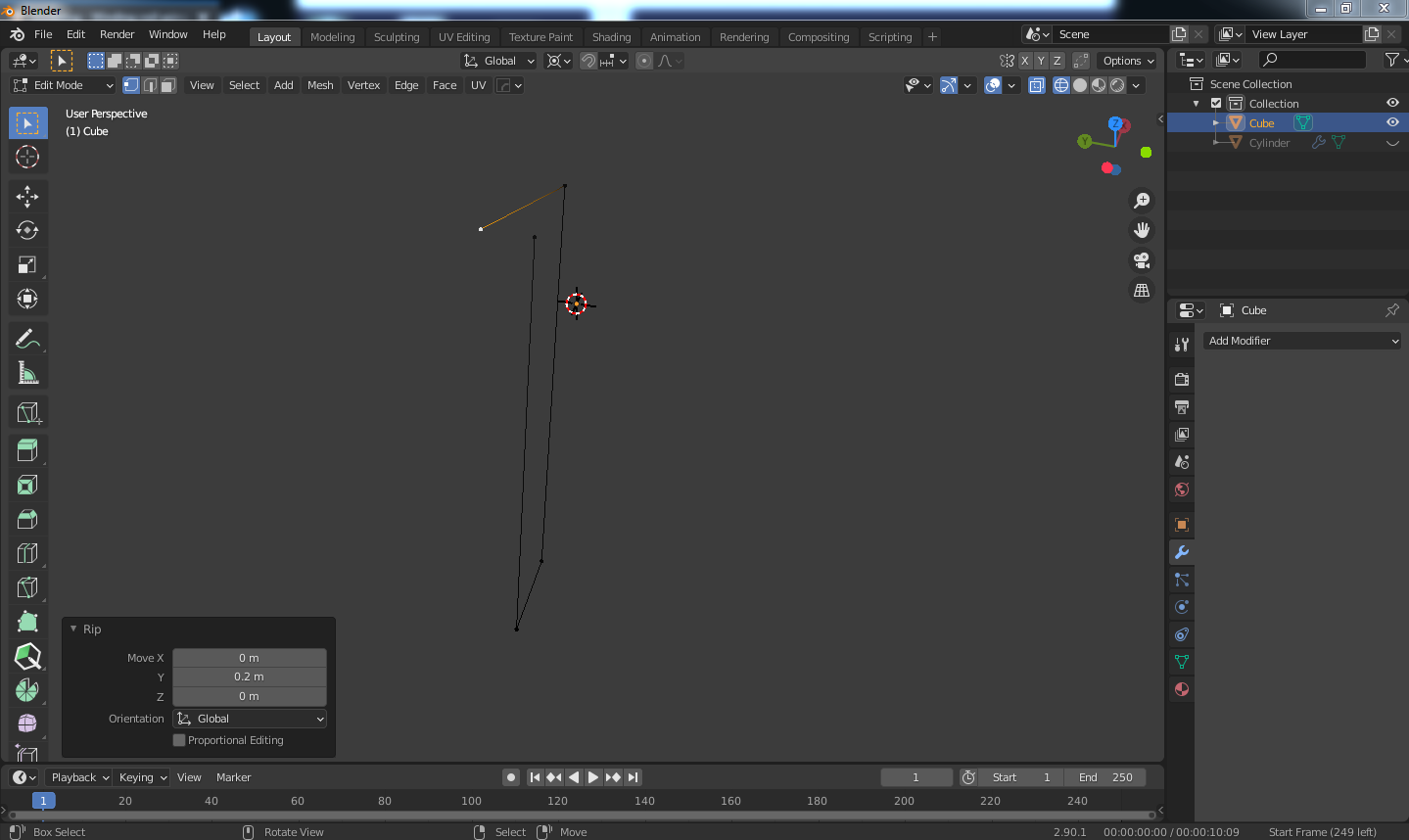Open the File menu

pos(43,34)
